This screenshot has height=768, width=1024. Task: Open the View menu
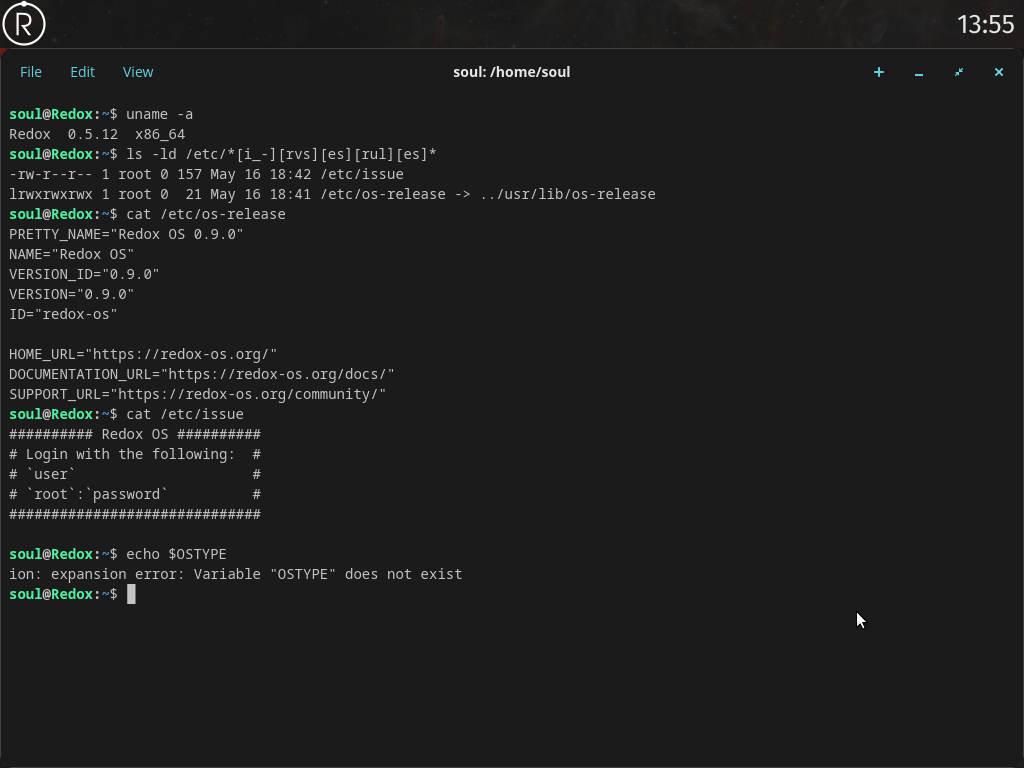[x=138, y=72]
